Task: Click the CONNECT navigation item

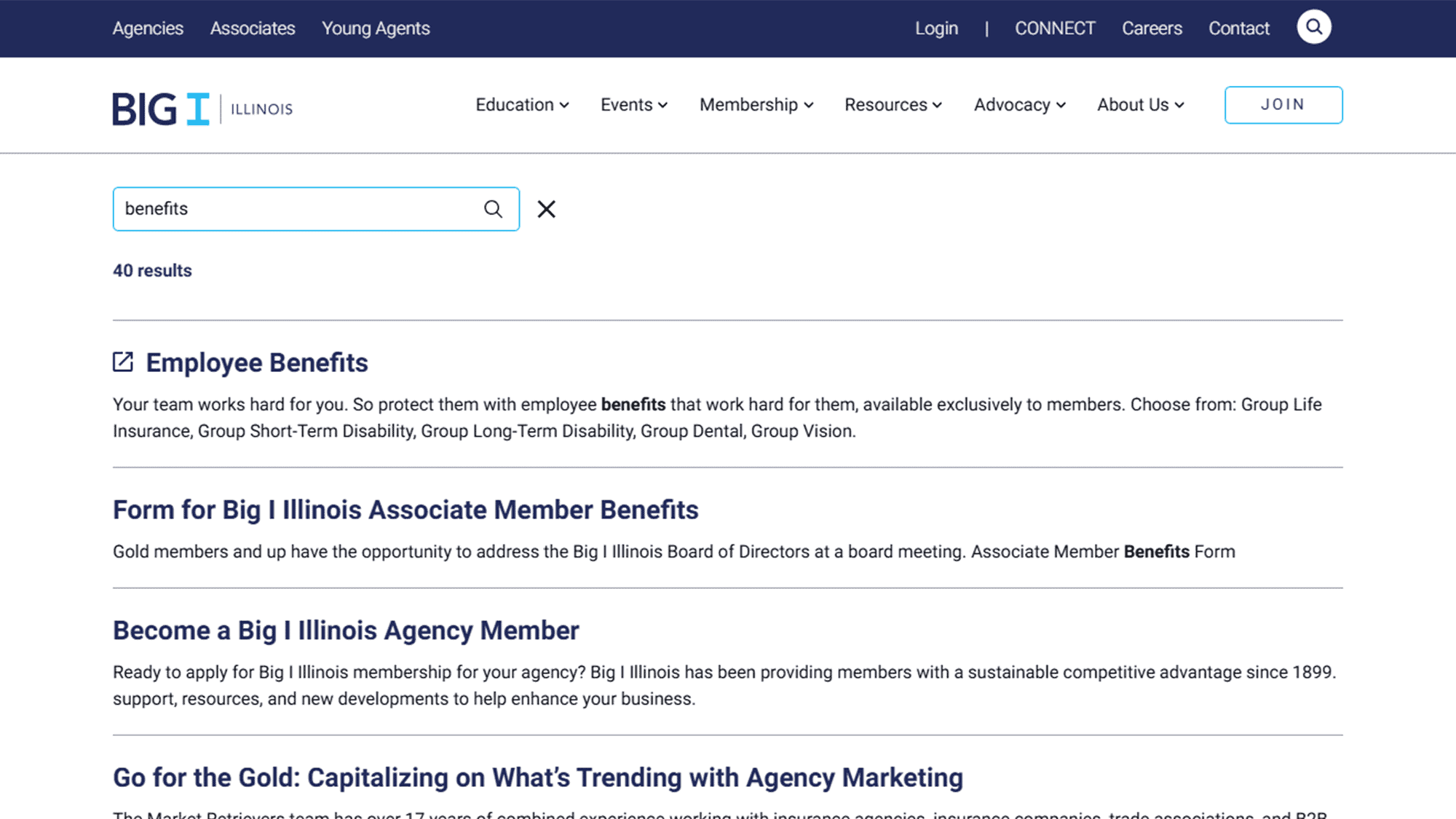Action: tap(1055, 27)
